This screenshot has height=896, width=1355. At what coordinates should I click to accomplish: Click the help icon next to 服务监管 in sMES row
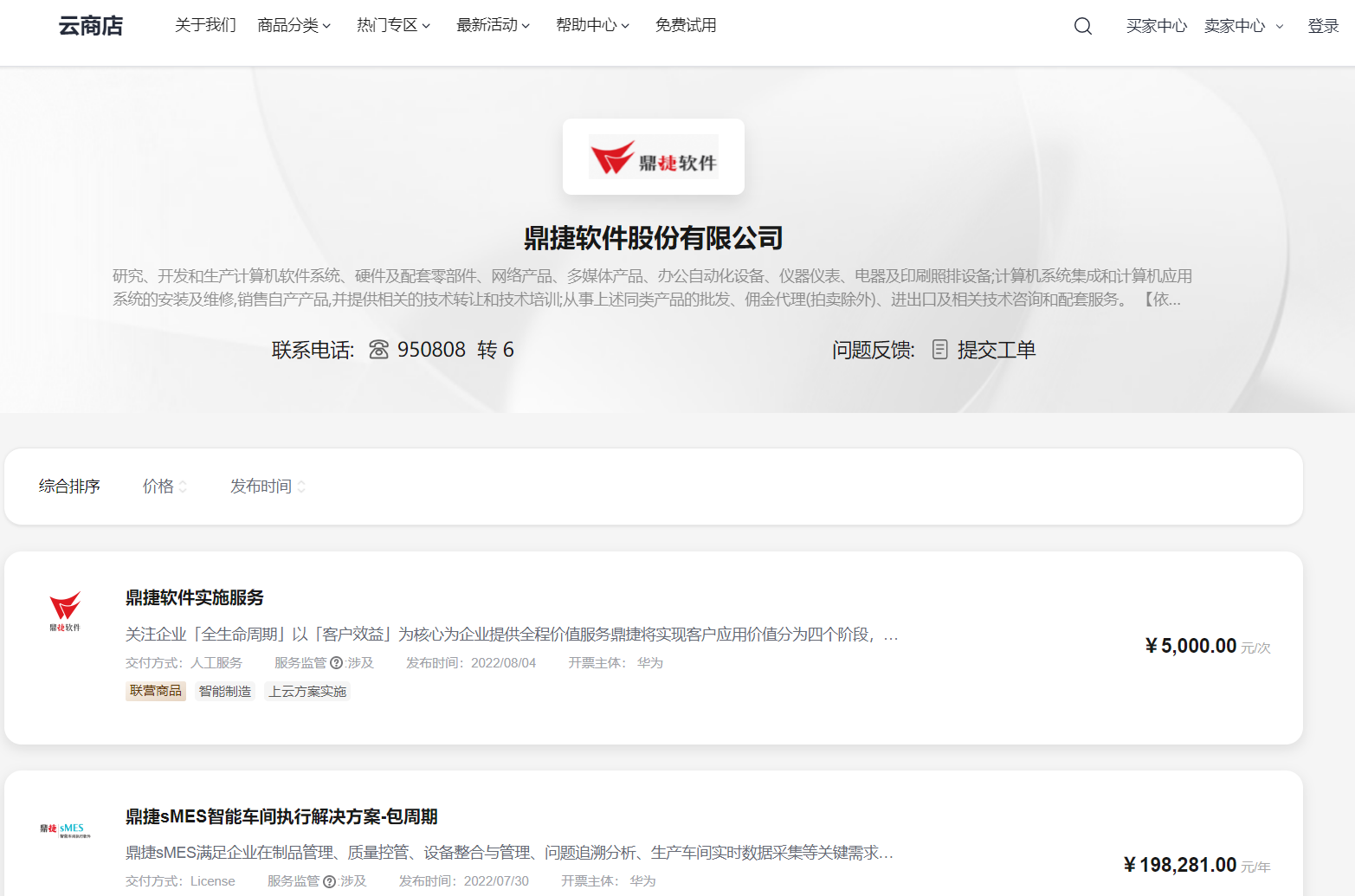coord(329,881)
